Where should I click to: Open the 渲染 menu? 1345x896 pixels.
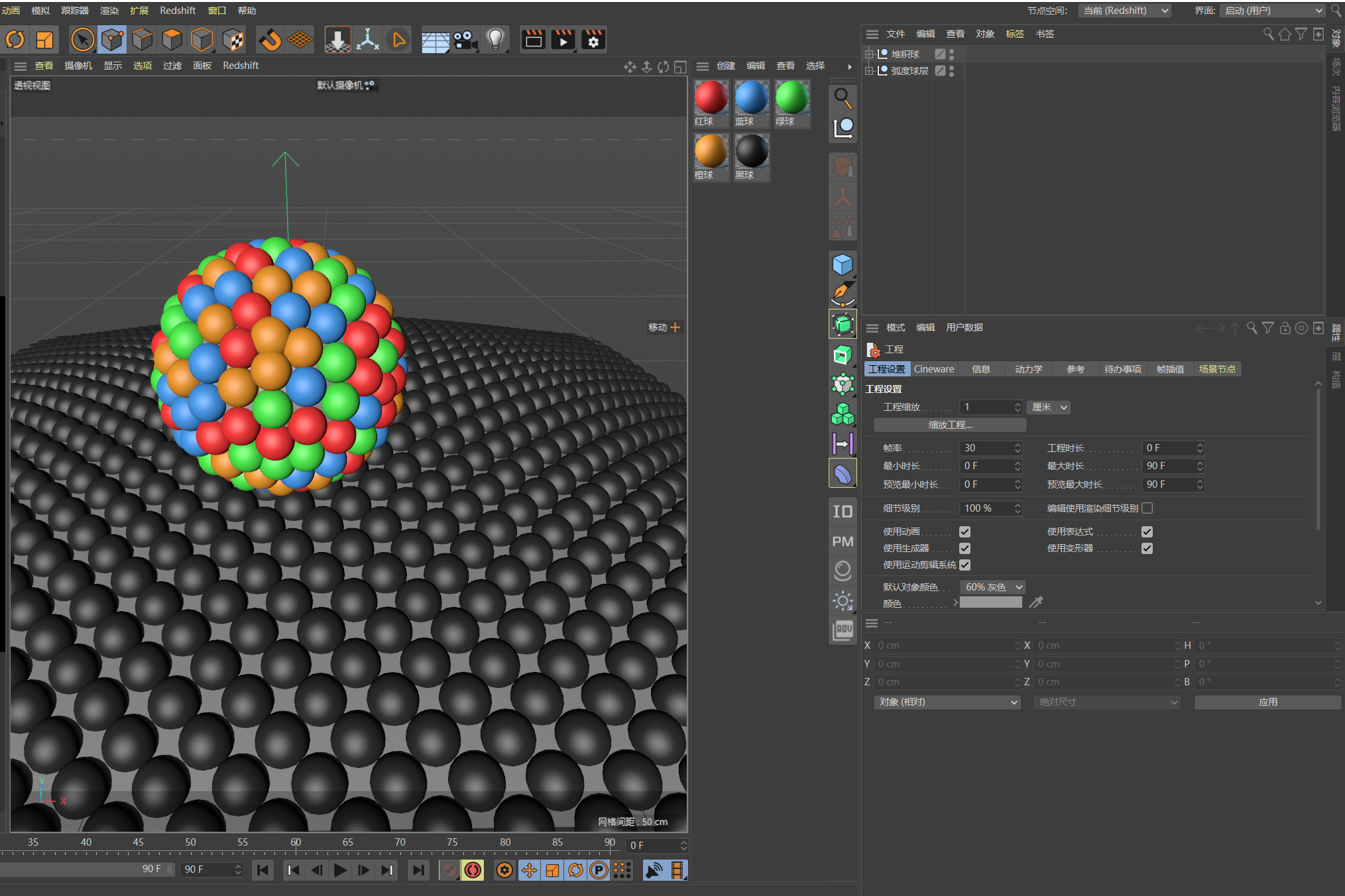pos(109,11)
